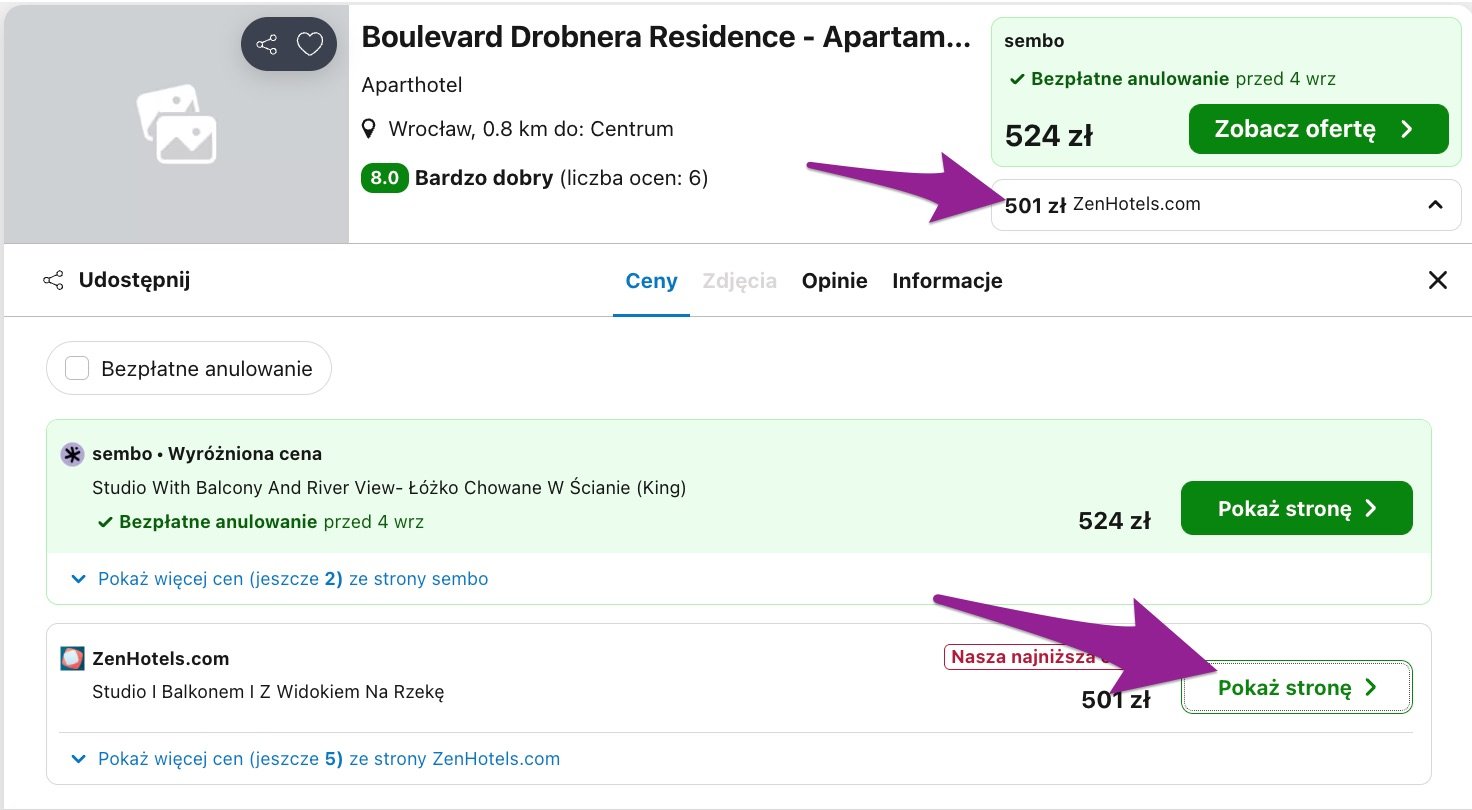Click the share icon on the hotel image
Viewport: 1472px width, 810px height.
(266, 44)
